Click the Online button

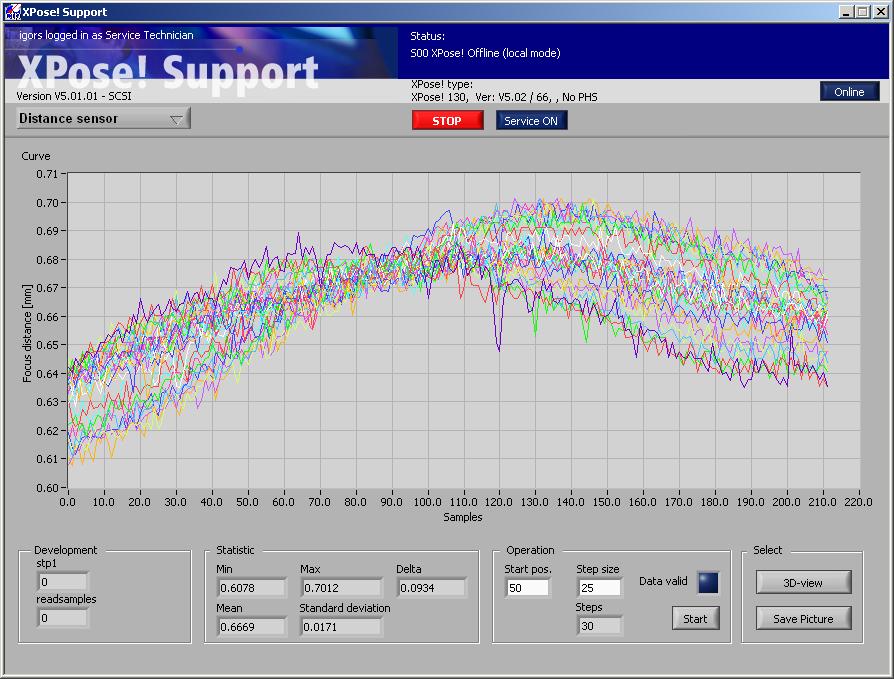click(x=849, y=92)
